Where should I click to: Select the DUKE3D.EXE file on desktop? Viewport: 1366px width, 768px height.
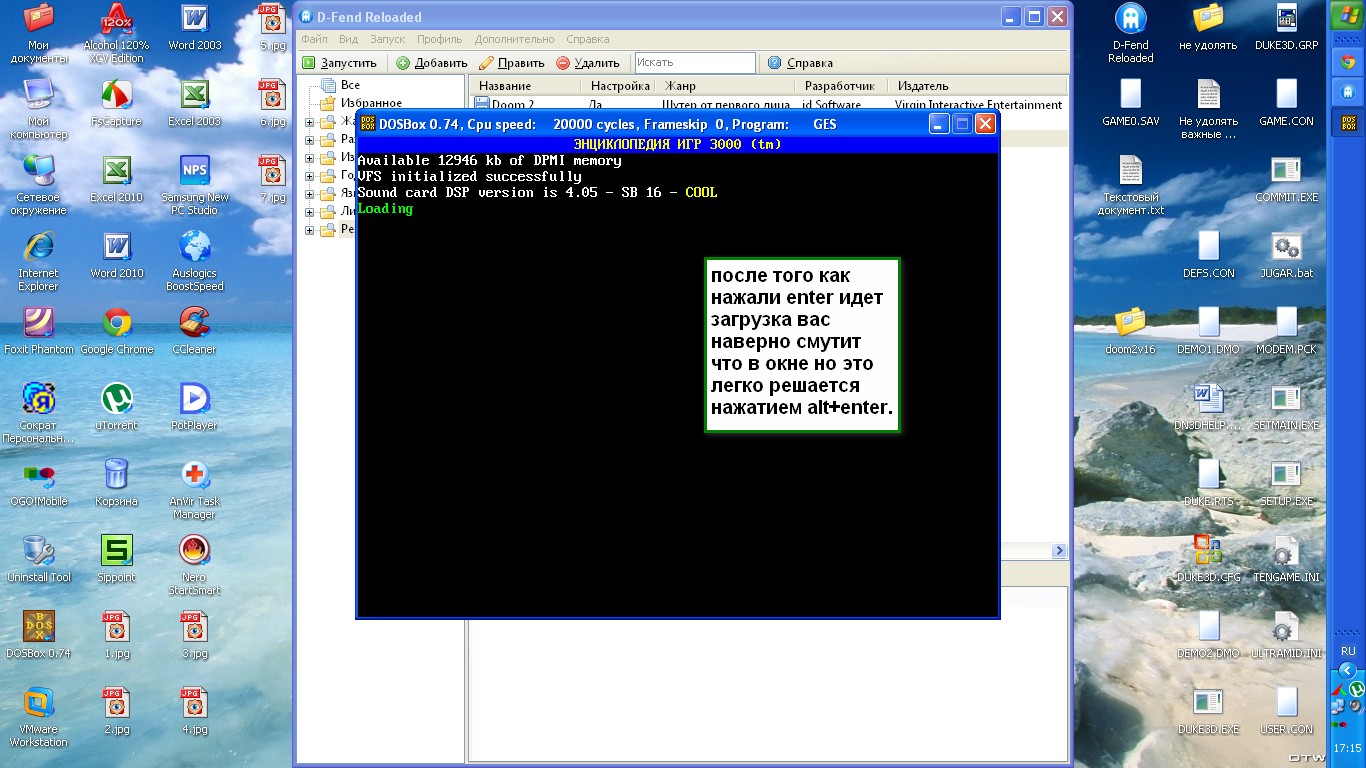tap(1209, 712)
